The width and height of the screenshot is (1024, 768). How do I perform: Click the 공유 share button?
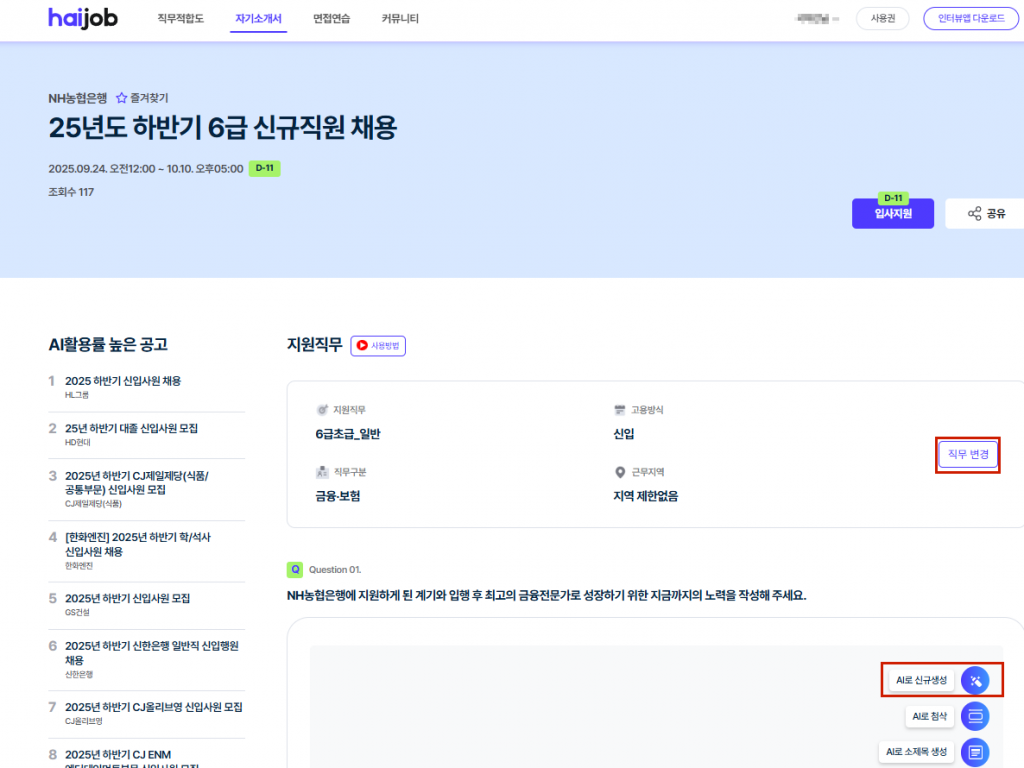tap(985, 213)
